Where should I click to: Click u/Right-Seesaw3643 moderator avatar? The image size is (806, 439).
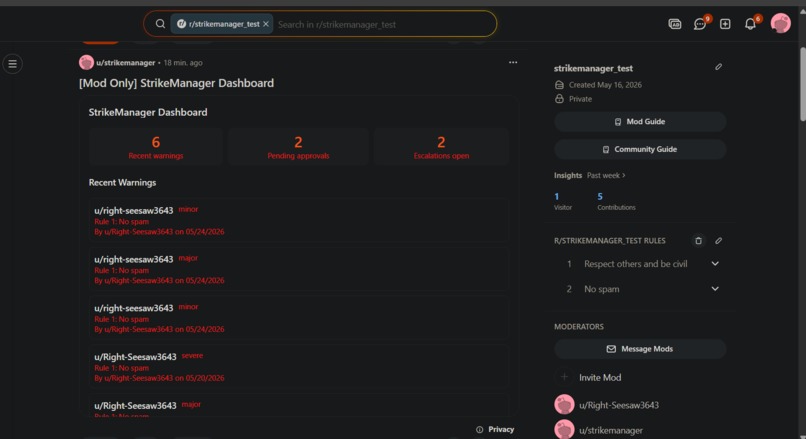tap(564, 405)
